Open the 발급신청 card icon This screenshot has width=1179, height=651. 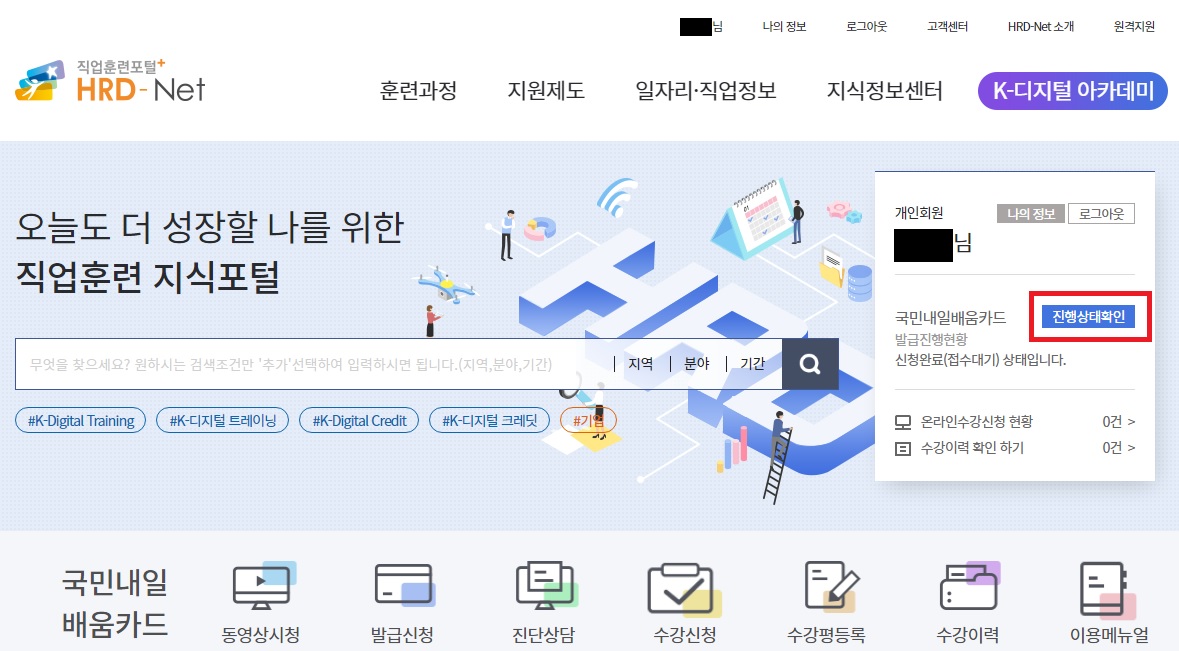pos(405,586)
